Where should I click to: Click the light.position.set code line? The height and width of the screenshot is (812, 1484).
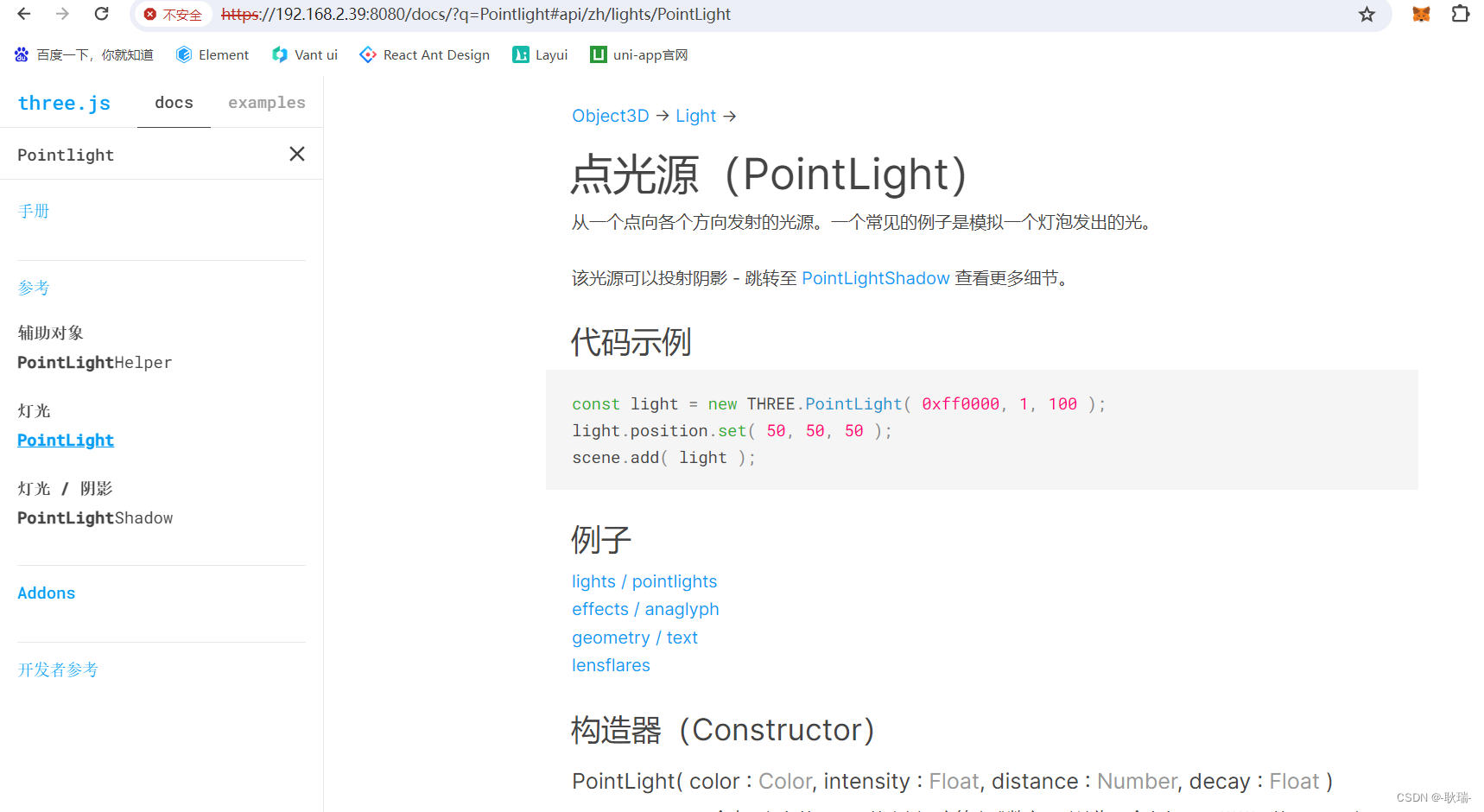pyautogui.click(x=732, y=431)
